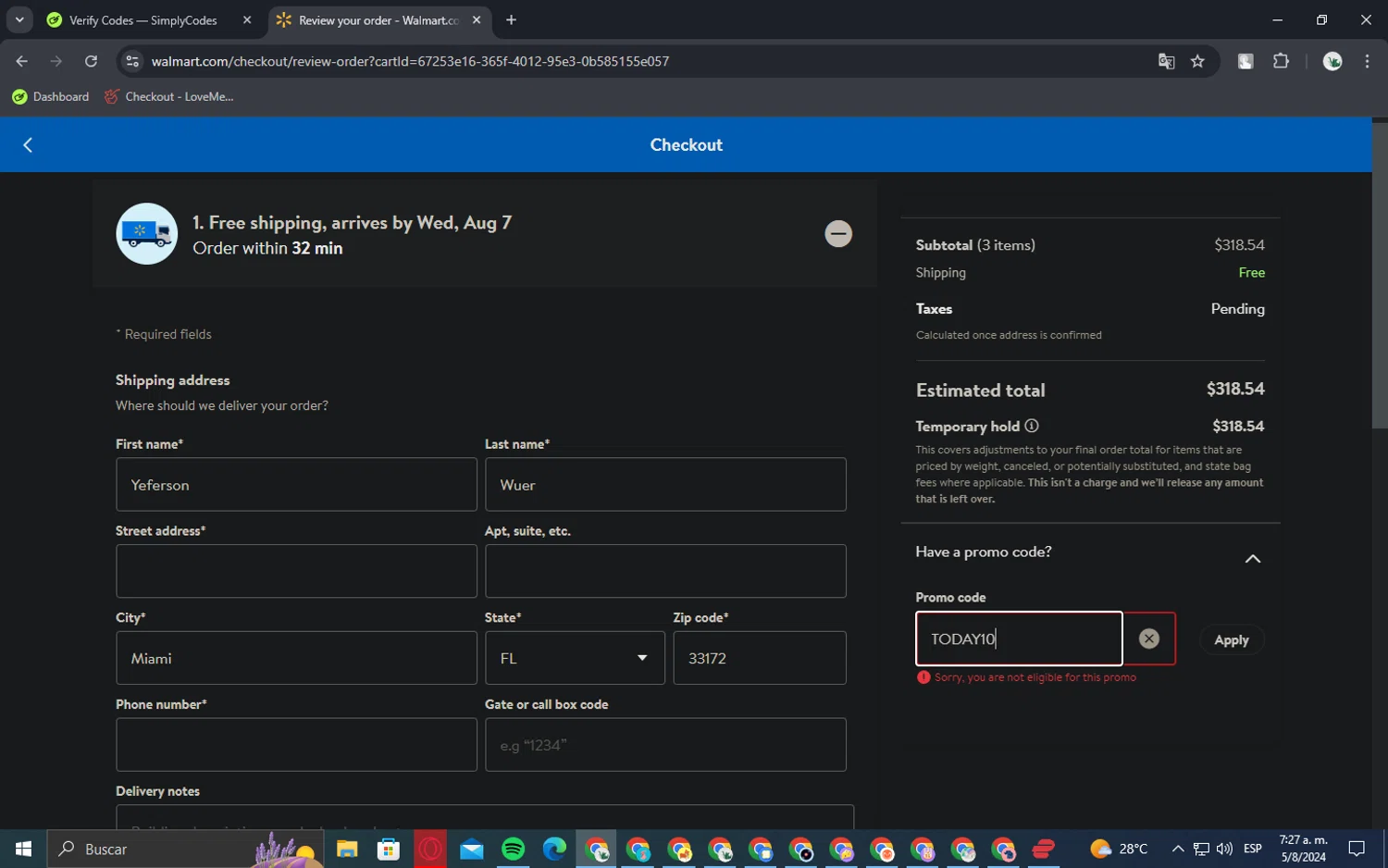Image resolution: width=1388 pixels, height=868 pixels.
Task: Focus the Apt, suite, etc. field
Action: click(665, 571)
